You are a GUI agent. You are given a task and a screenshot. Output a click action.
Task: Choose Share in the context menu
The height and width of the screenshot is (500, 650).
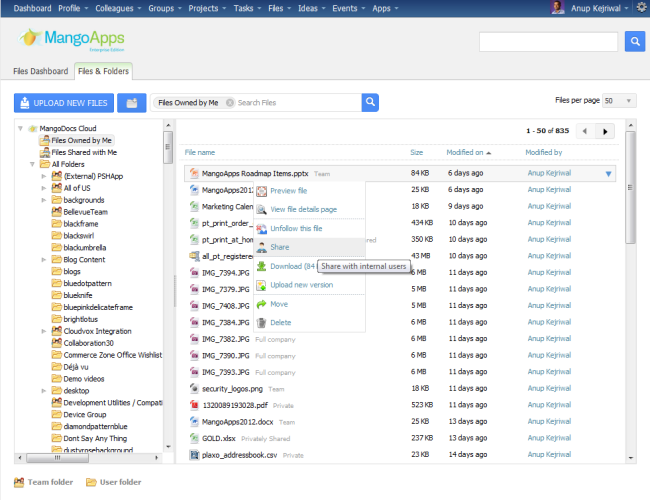pos(309,248)
